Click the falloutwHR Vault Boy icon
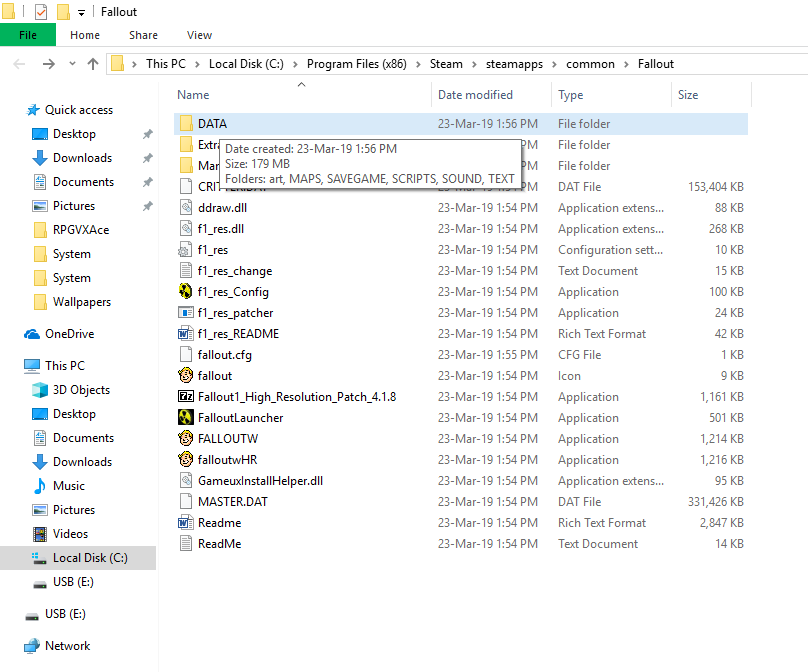The height and width of the screenshot is (672, 808). point(186,459)
